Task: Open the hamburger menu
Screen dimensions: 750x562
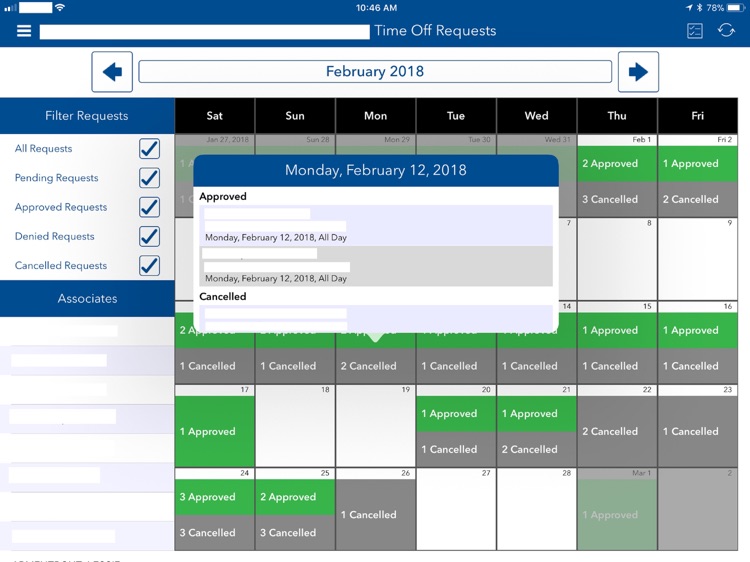Action: tap(24, 31)
